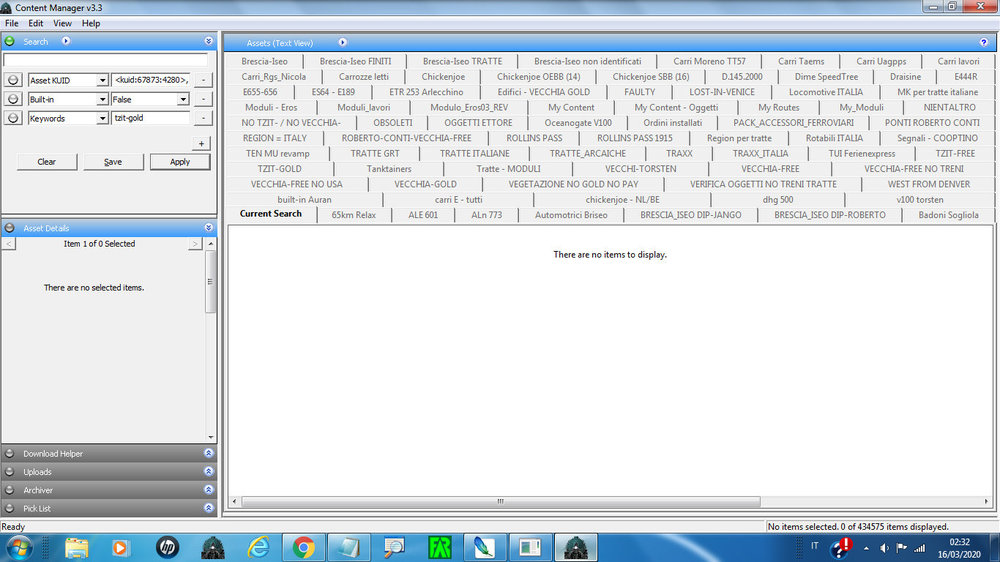The height and width of the screenshot is (562, 1000).
Task: Click the kuid value input field
Action: coord(151,80)
